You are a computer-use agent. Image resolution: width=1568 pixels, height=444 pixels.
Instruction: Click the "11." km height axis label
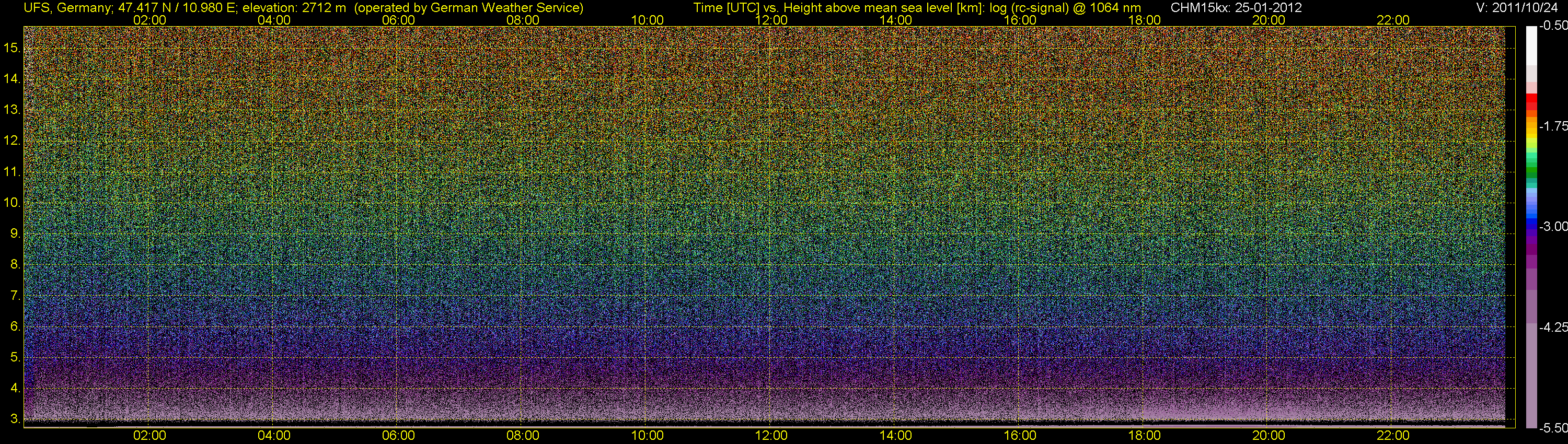(12, 172)
